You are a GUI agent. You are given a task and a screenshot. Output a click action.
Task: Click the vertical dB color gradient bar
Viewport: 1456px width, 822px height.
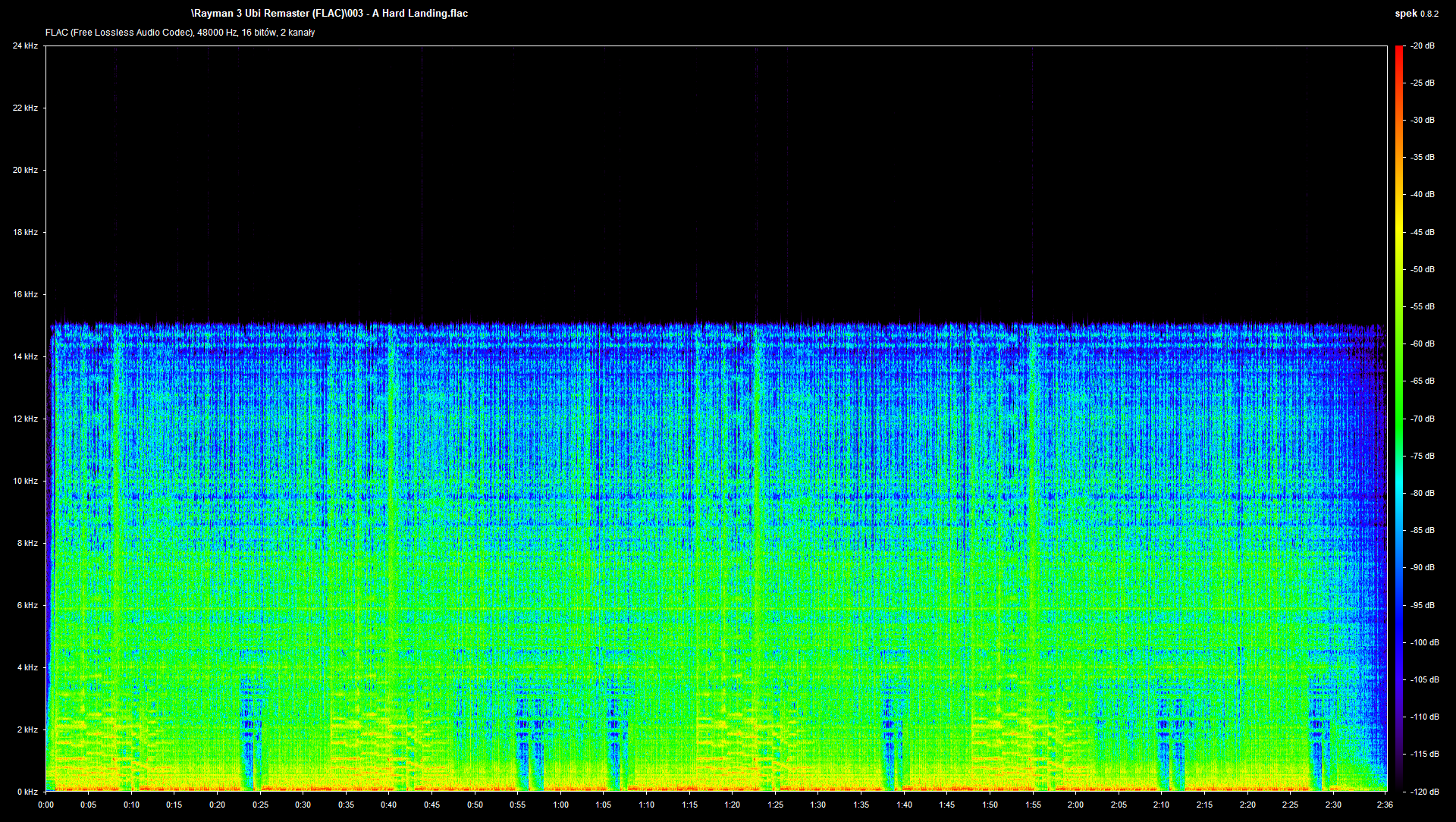click(1399, 419)
